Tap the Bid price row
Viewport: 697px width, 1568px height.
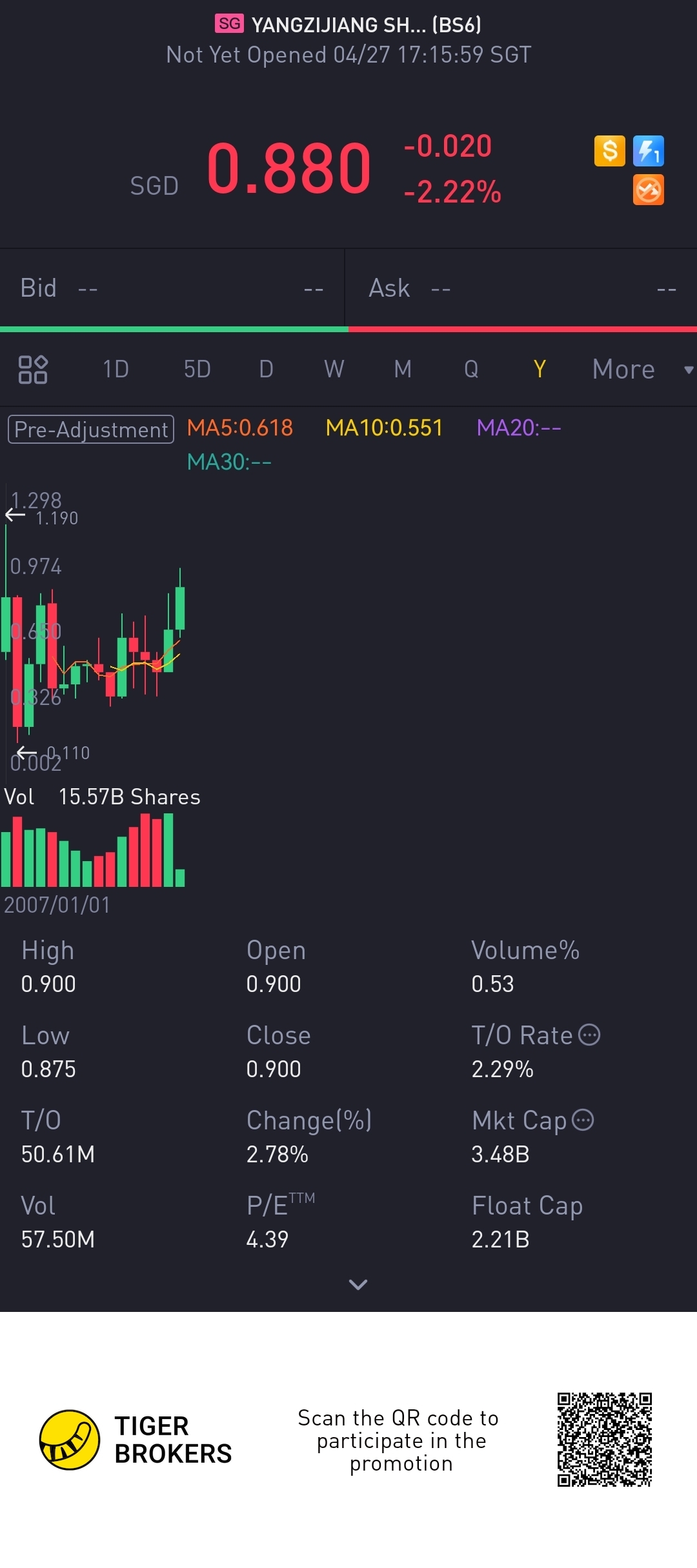tap(172, 288)
